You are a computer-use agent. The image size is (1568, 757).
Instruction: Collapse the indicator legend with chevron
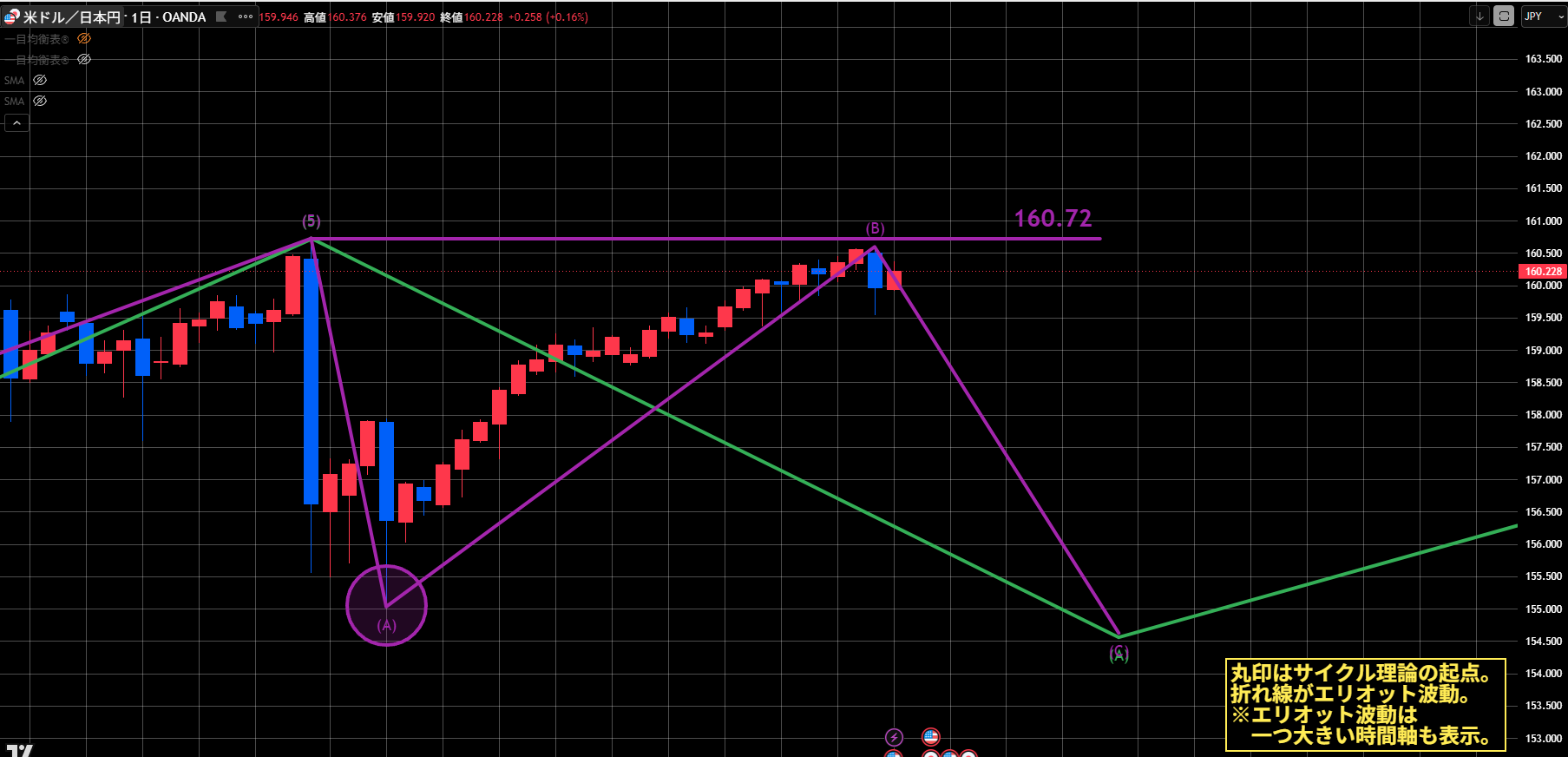[x=16, y=123]
